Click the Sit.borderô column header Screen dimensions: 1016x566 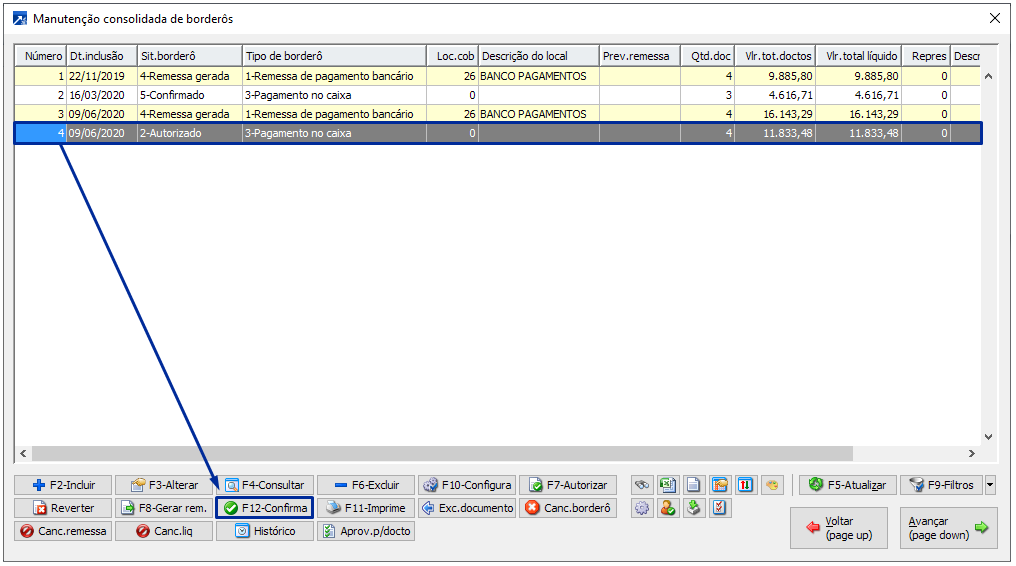tap(190, 56)
